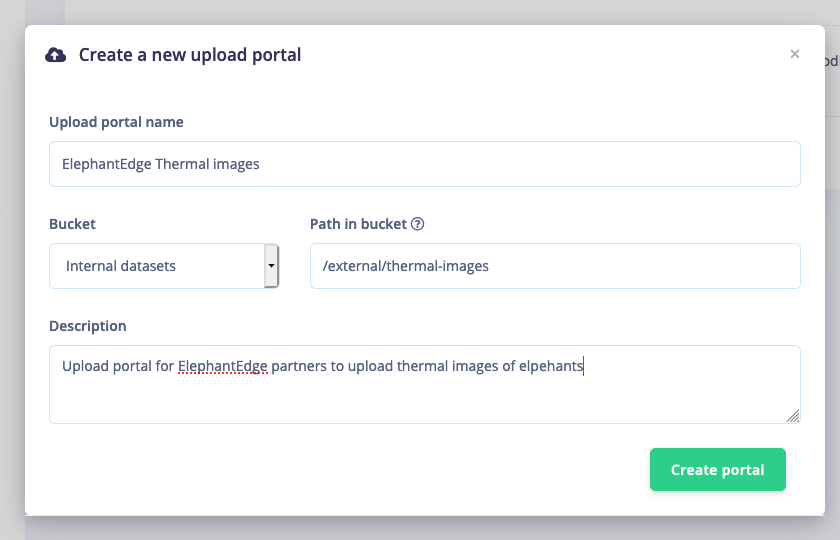Image resolution: width=840 pixels, height=540 pixels.
Task: Click the Upload portal name field
Action: click(x=424, y=164)
